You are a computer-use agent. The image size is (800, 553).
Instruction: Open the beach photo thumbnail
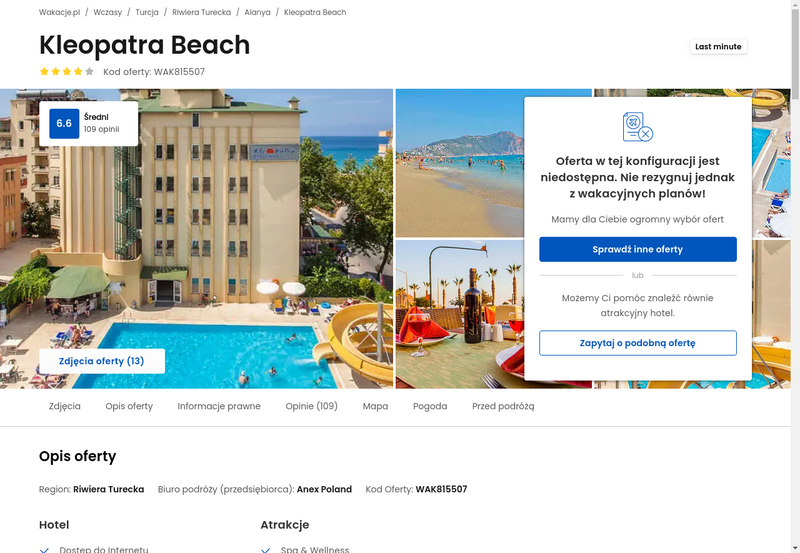coord(460,163)
